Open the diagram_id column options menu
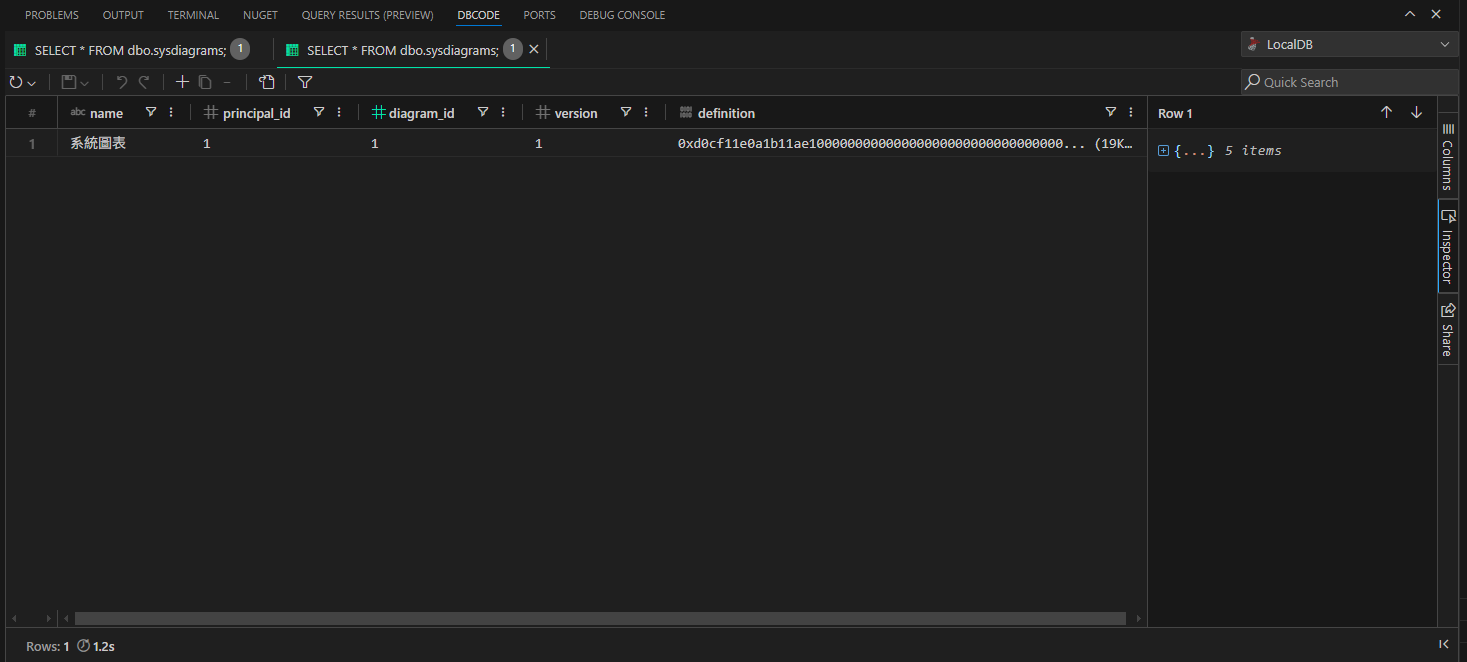Image resolution: width=1467 pixels, height=662 pixels. [503, 112]
